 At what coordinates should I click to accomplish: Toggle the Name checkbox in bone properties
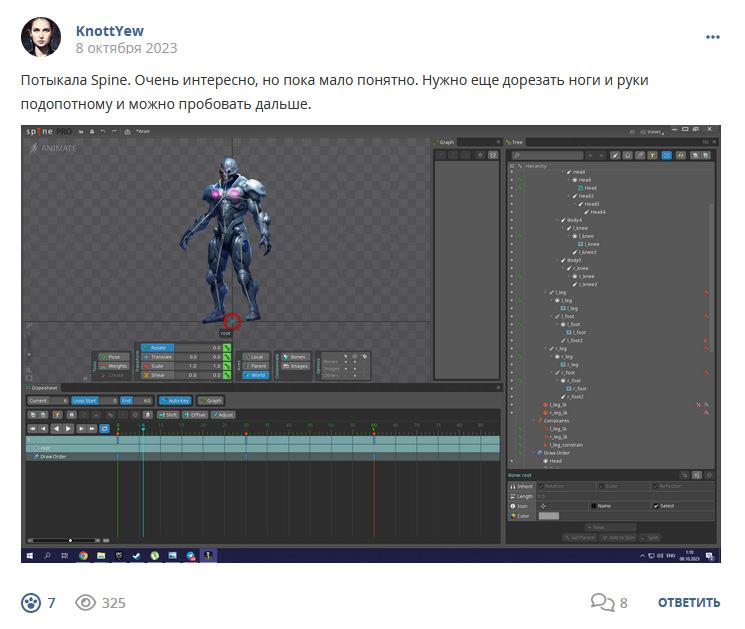pyautogui.click(x=593, y=506)
